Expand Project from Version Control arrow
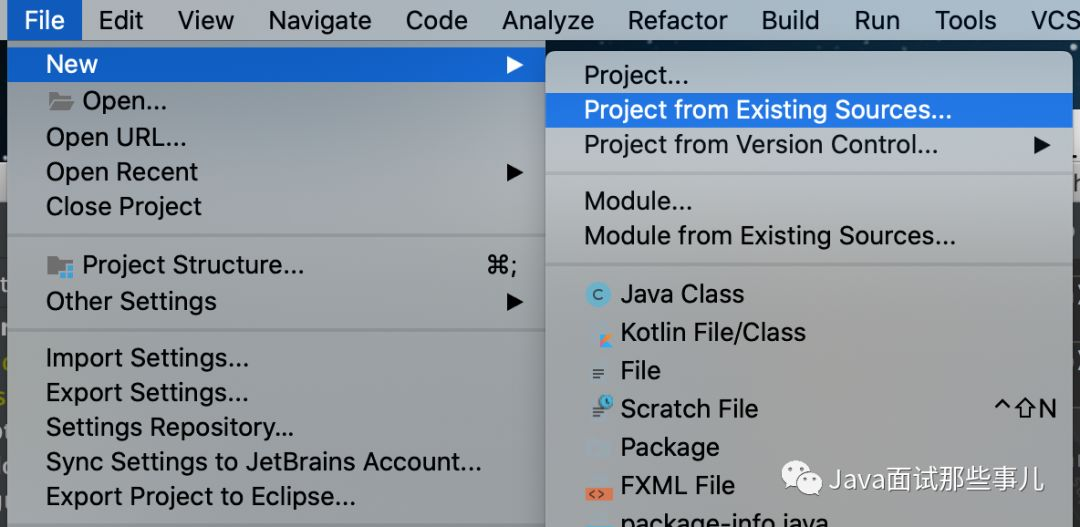The width and height of the screenshot is (1080, 527). coord(1042,145)
